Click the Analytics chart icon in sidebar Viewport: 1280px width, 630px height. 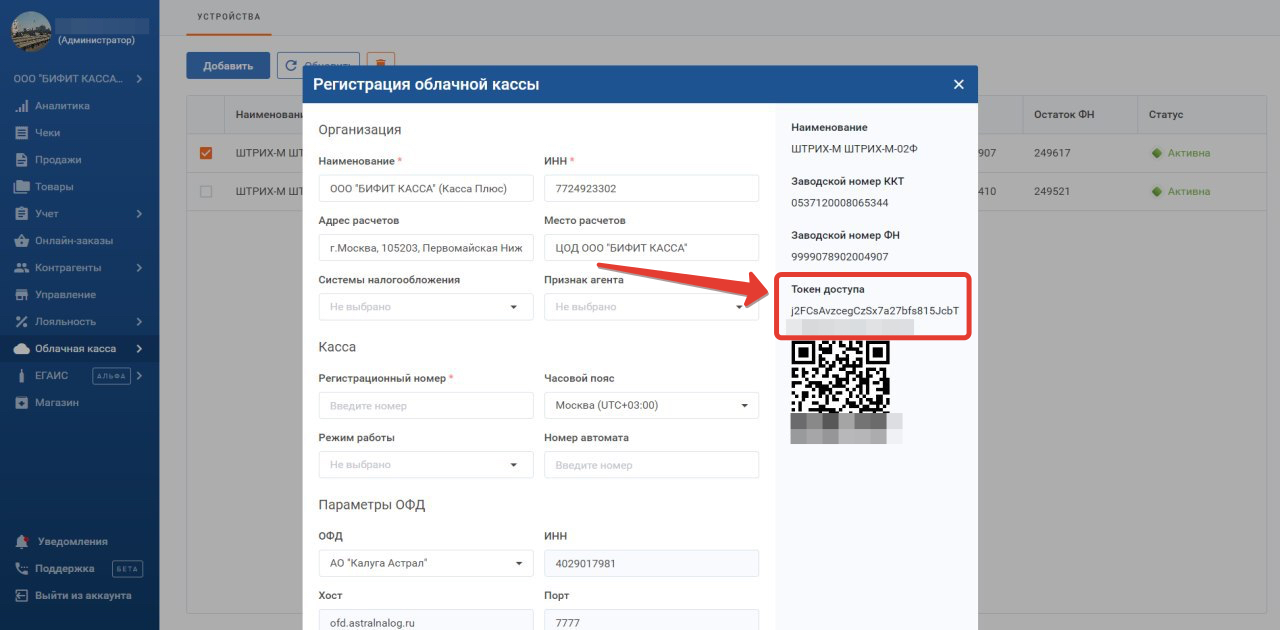tap(22, 106)
